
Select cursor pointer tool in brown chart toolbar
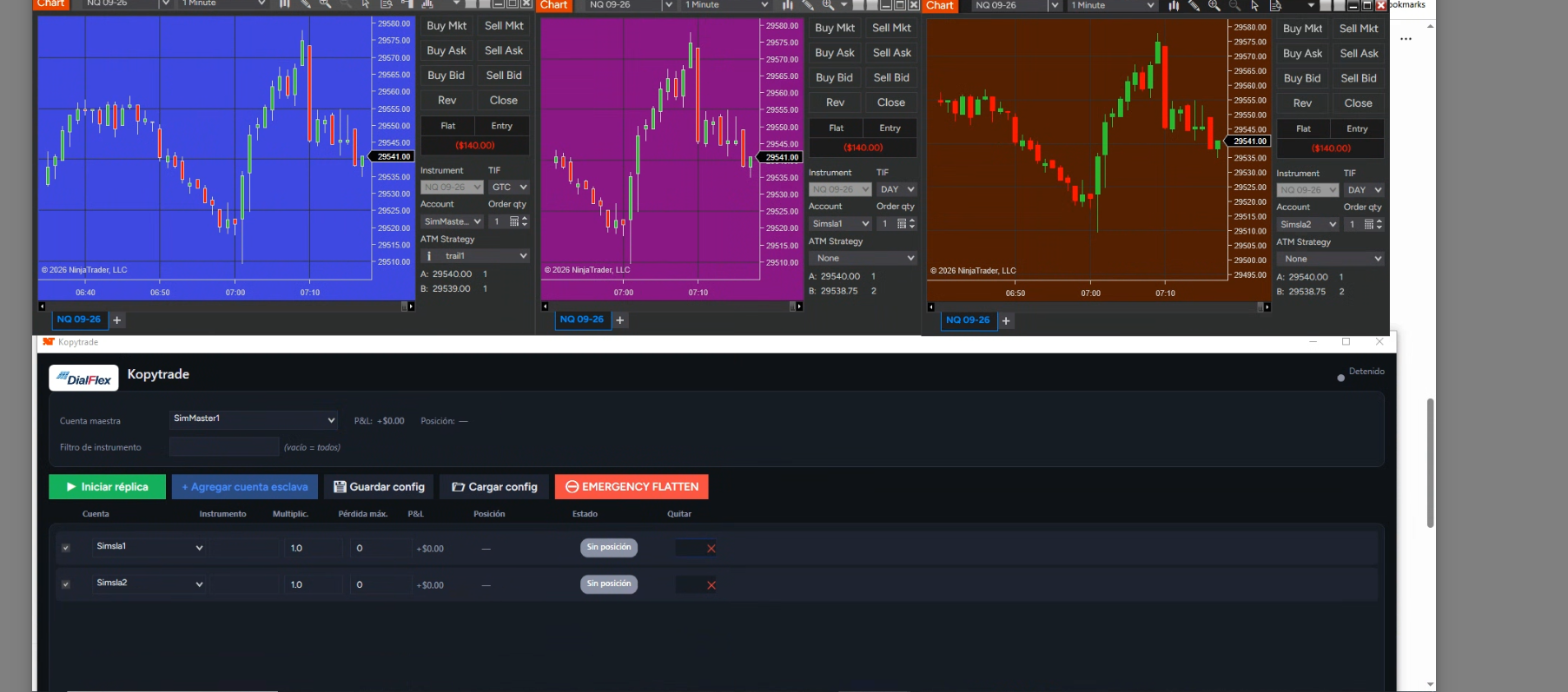pos(1254,5)
